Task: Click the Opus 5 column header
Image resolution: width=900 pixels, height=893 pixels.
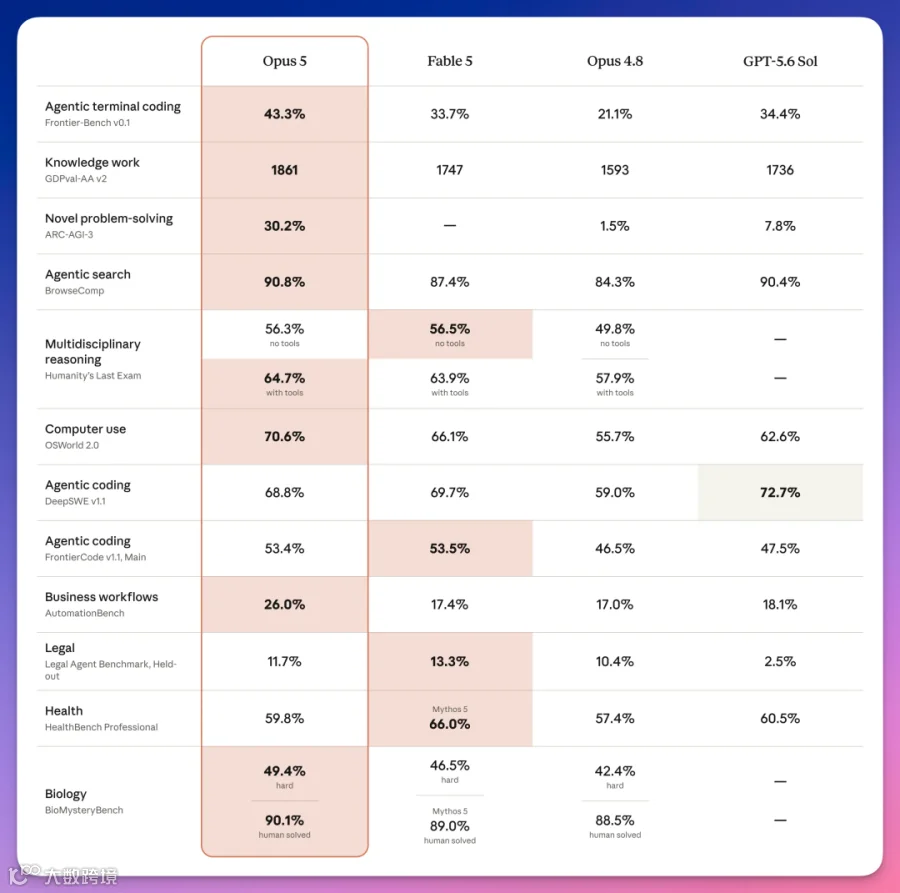Action: pyautogui.click(x=285, y=61)
